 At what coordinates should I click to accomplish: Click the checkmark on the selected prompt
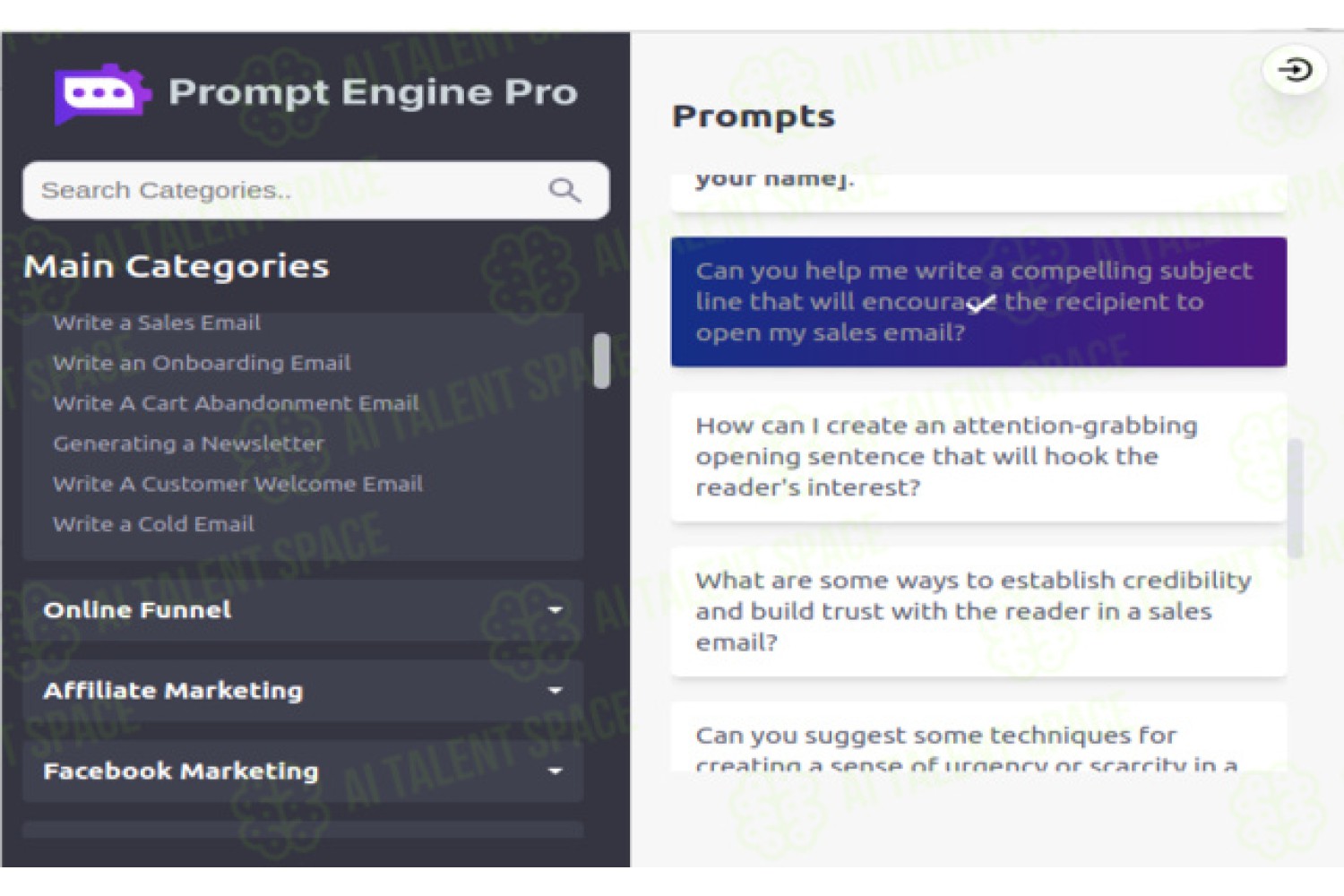(981, 305)
